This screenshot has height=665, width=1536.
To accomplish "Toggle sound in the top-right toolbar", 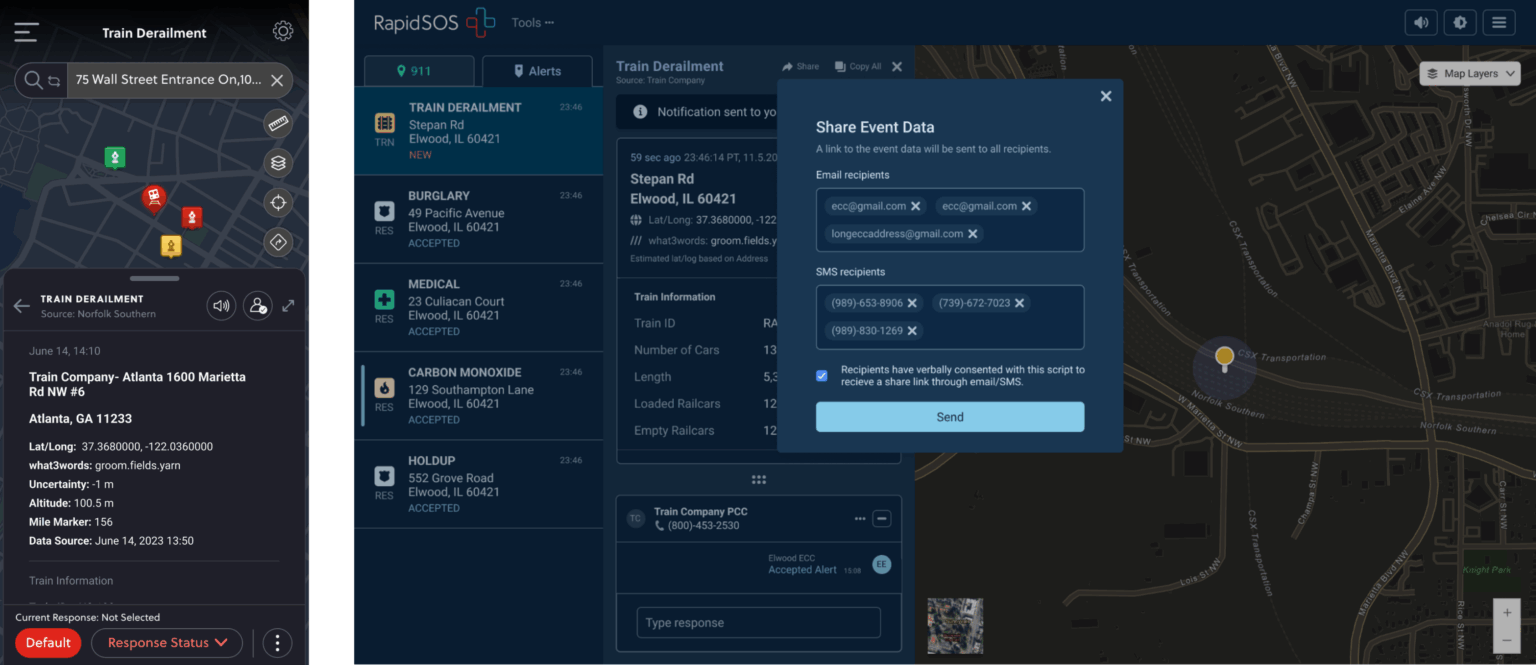I will click(x=1420, y=22).
